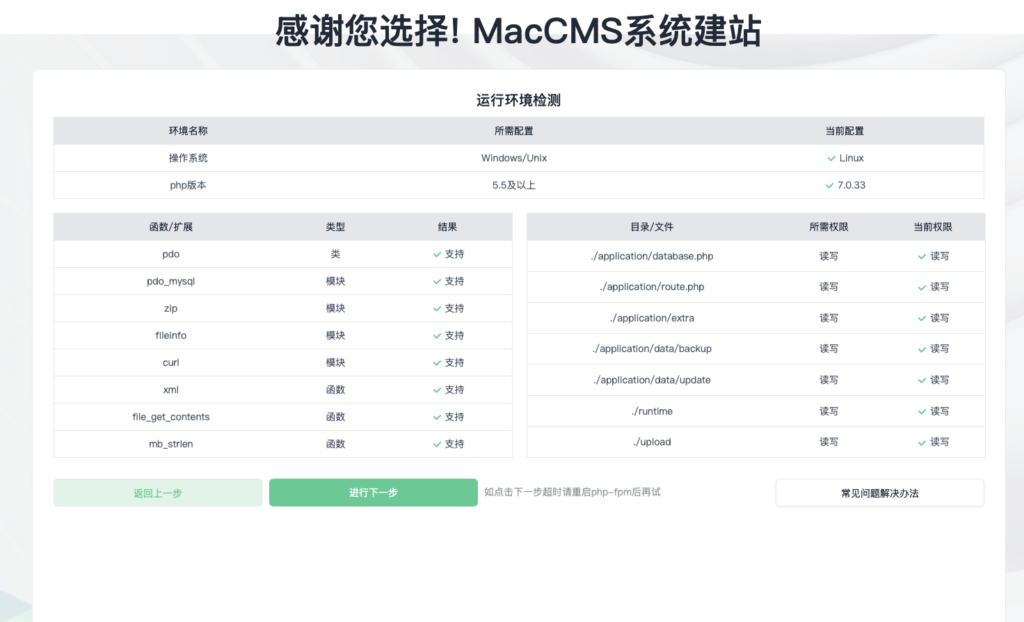Screen dimensions: 1024x622
Task: Click the 支持 checkmark for mb_strlen
Action: (436, 443)
